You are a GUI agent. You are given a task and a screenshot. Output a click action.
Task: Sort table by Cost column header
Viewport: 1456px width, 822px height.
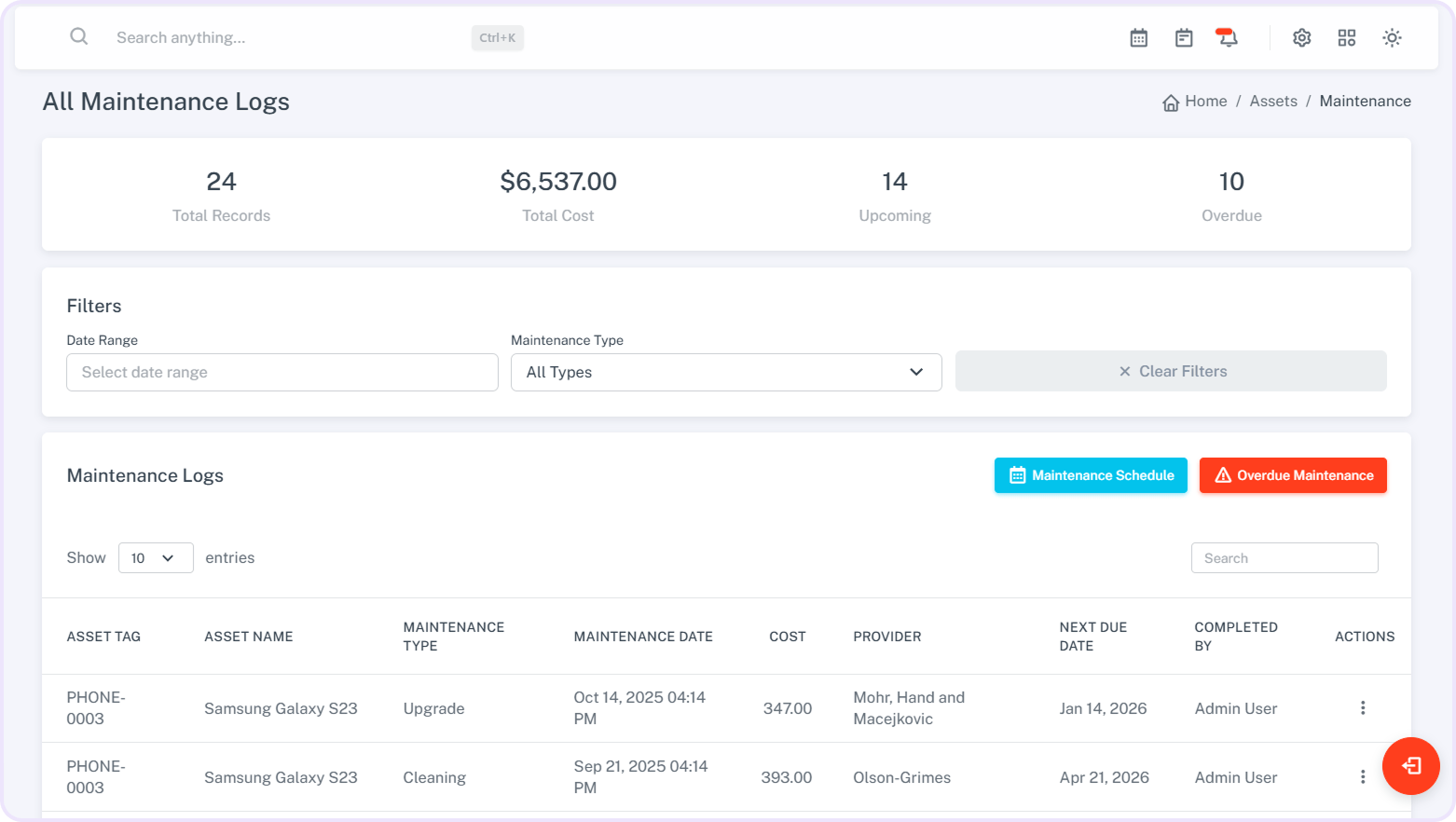pos(787,637)
